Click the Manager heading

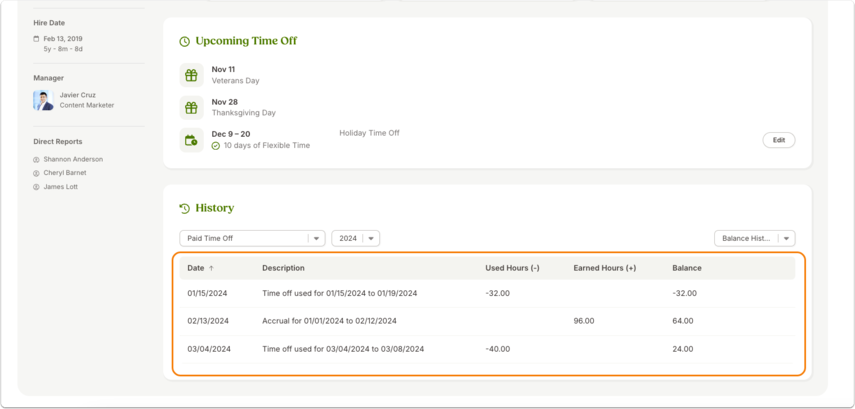tap(49, 78)
